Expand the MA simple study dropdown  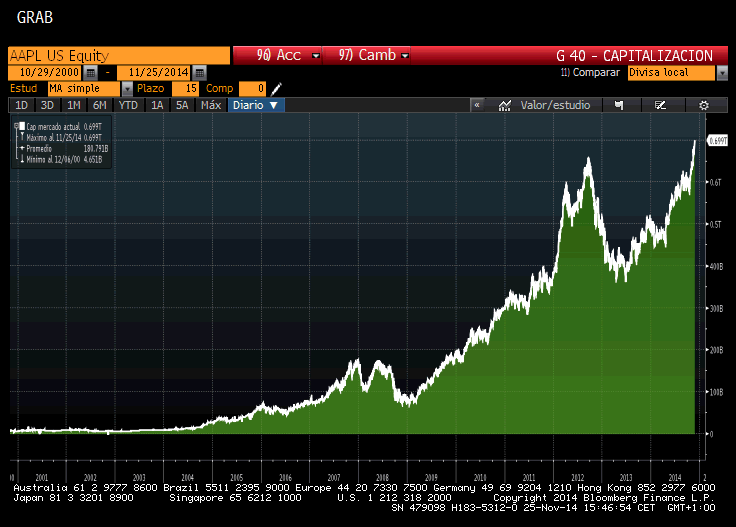click(127, 89)
